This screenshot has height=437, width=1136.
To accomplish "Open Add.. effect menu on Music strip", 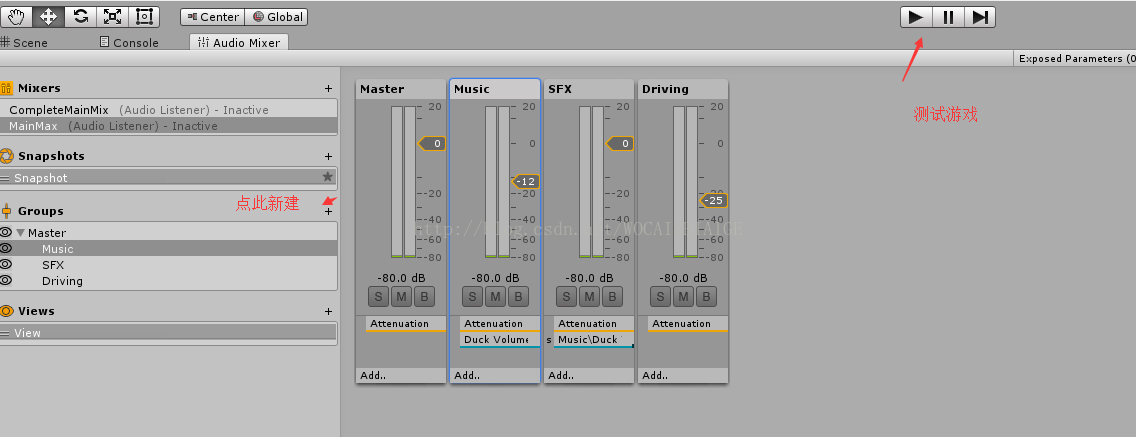I will 495,375.
